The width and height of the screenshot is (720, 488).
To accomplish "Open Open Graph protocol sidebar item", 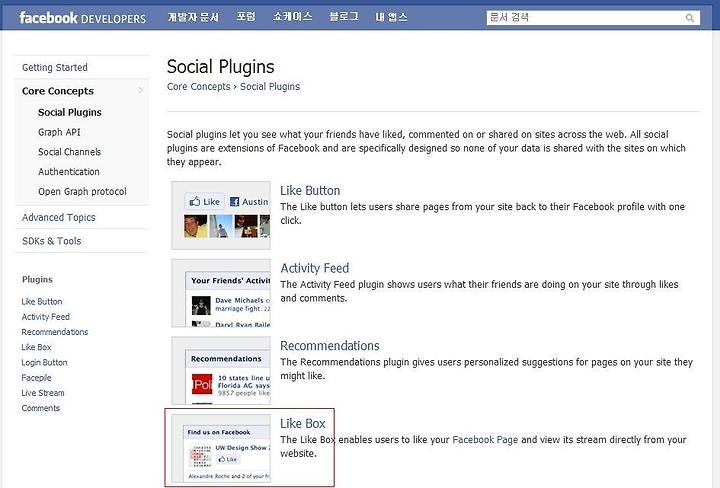I will pyautogui.click(x=82, y=191).
